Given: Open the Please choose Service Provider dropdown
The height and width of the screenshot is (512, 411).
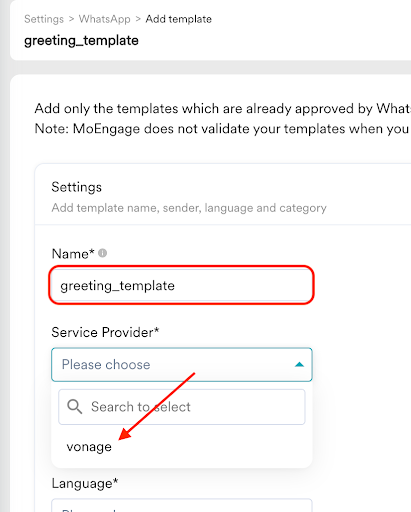Looking at the screenshot, I should (x=182, y=364).
